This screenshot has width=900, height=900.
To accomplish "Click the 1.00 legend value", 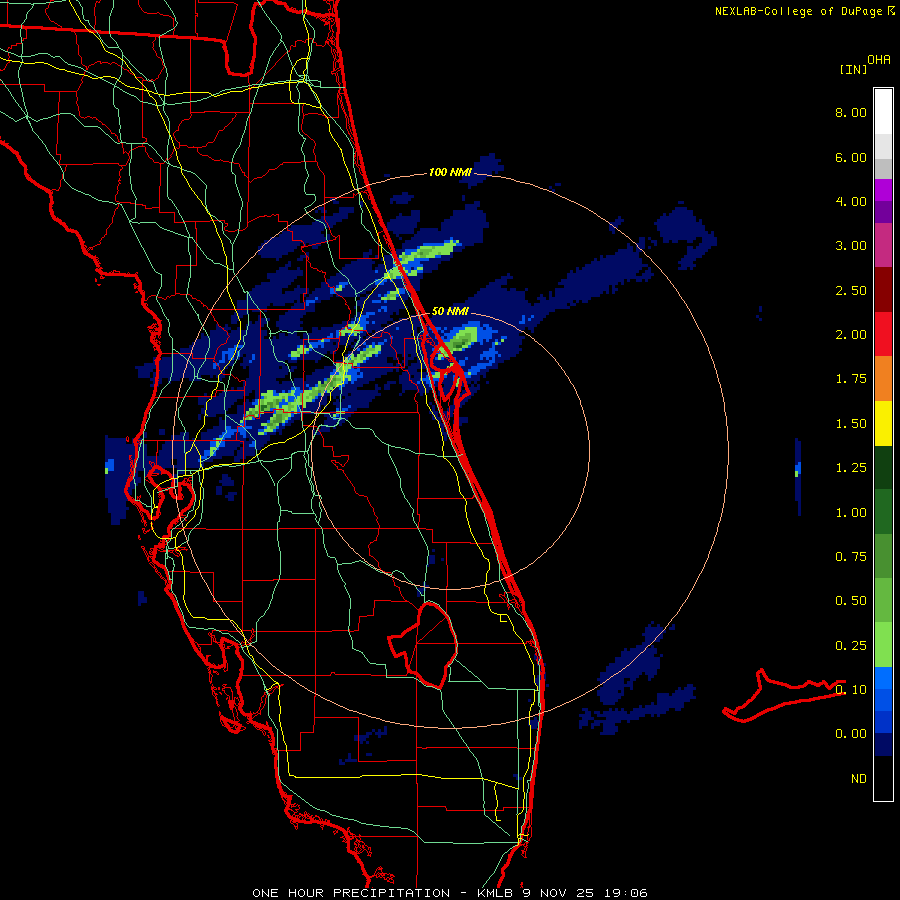I will (x=851, y=513).
